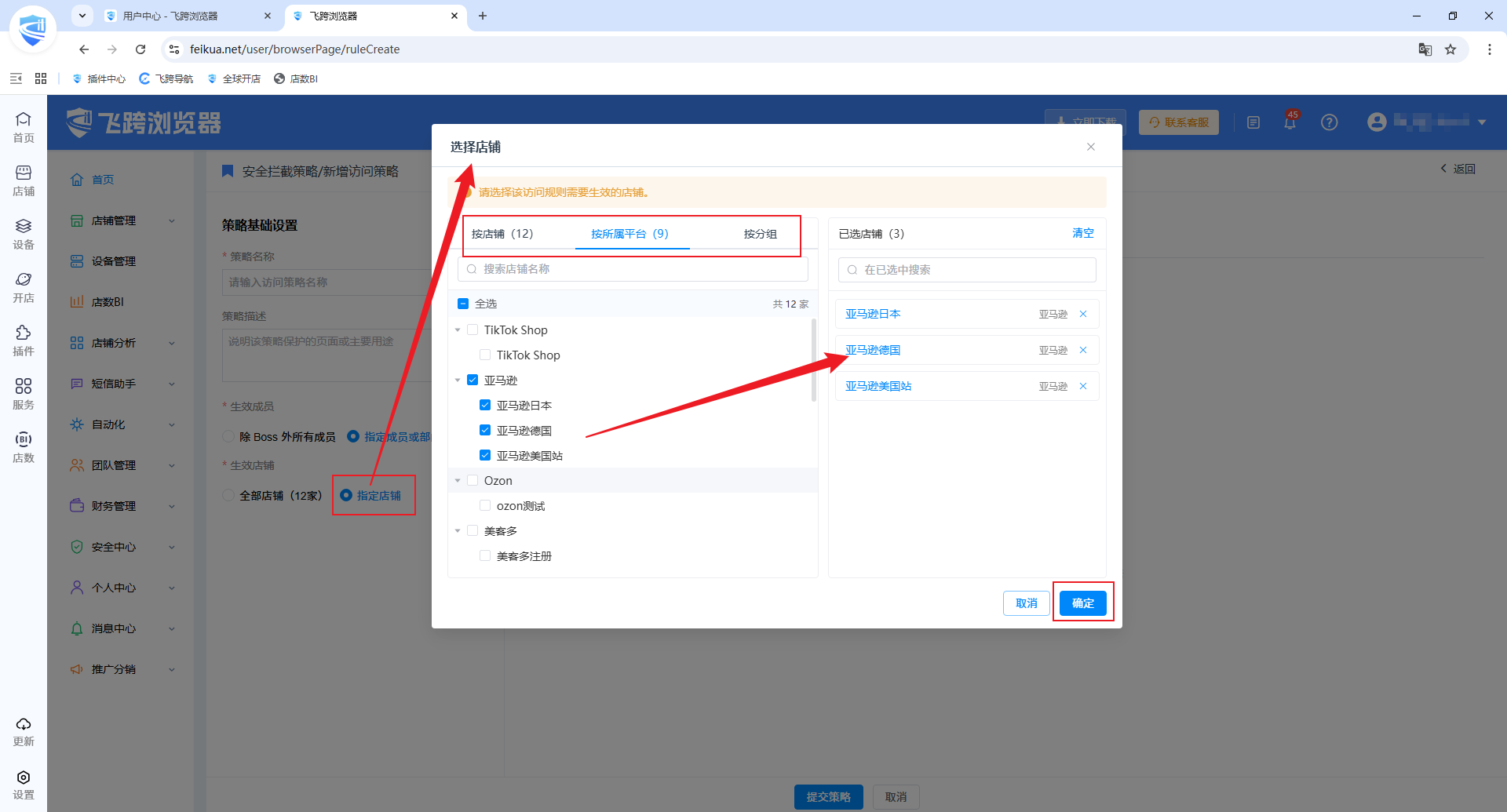Screen dimensions: 1507x812
Task: Open the 全球开店 bookmark
Action: 234,78
